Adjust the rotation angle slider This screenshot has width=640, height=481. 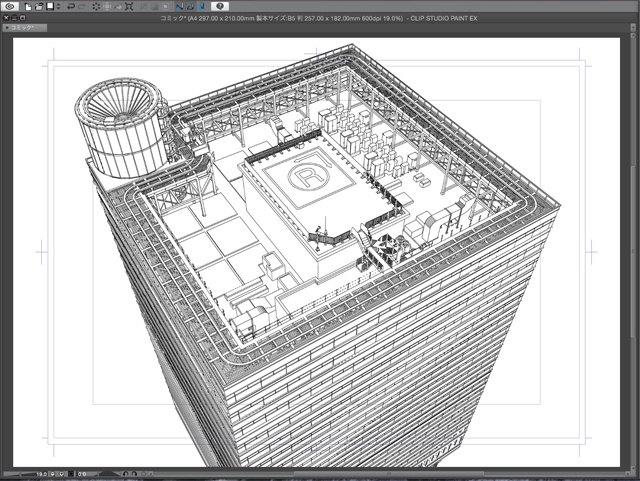point(107,474)
